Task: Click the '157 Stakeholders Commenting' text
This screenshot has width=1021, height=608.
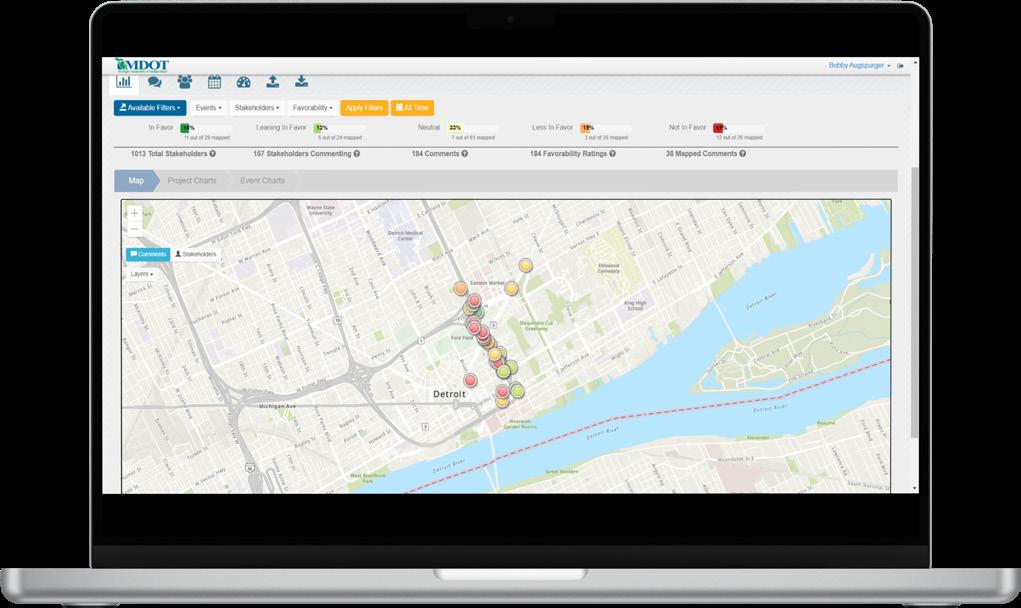Action: pyautogui.click(x=302, y=154)
